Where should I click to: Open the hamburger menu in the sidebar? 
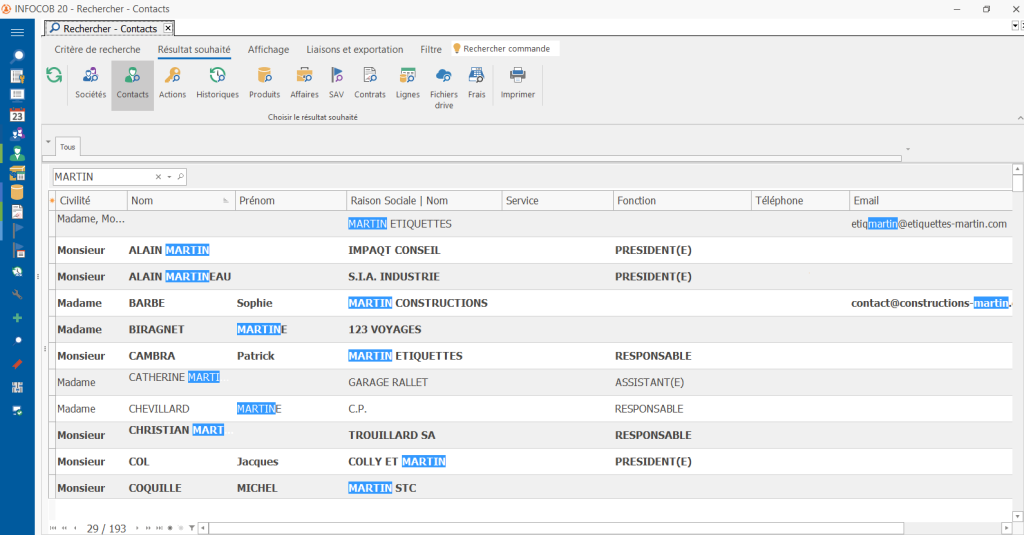tap(17, 32)
